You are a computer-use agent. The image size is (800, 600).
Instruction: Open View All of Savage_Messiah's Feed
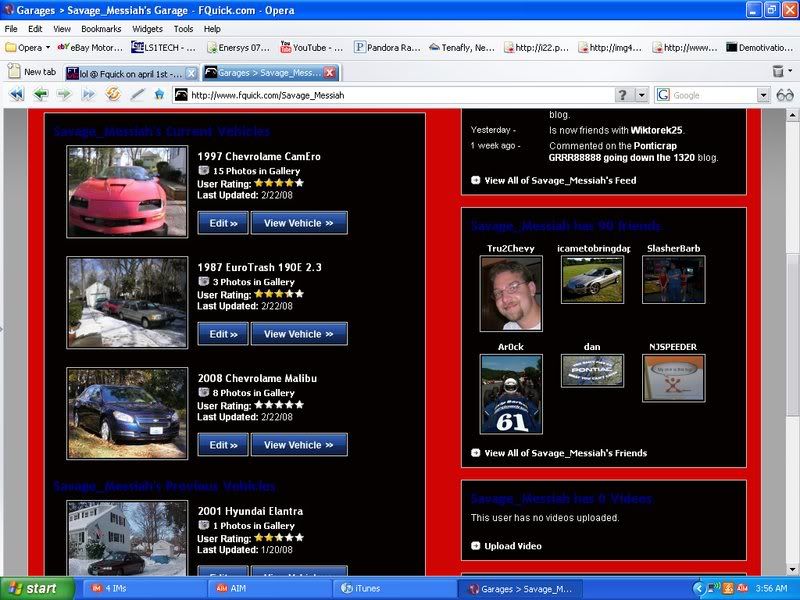(560, 180)
